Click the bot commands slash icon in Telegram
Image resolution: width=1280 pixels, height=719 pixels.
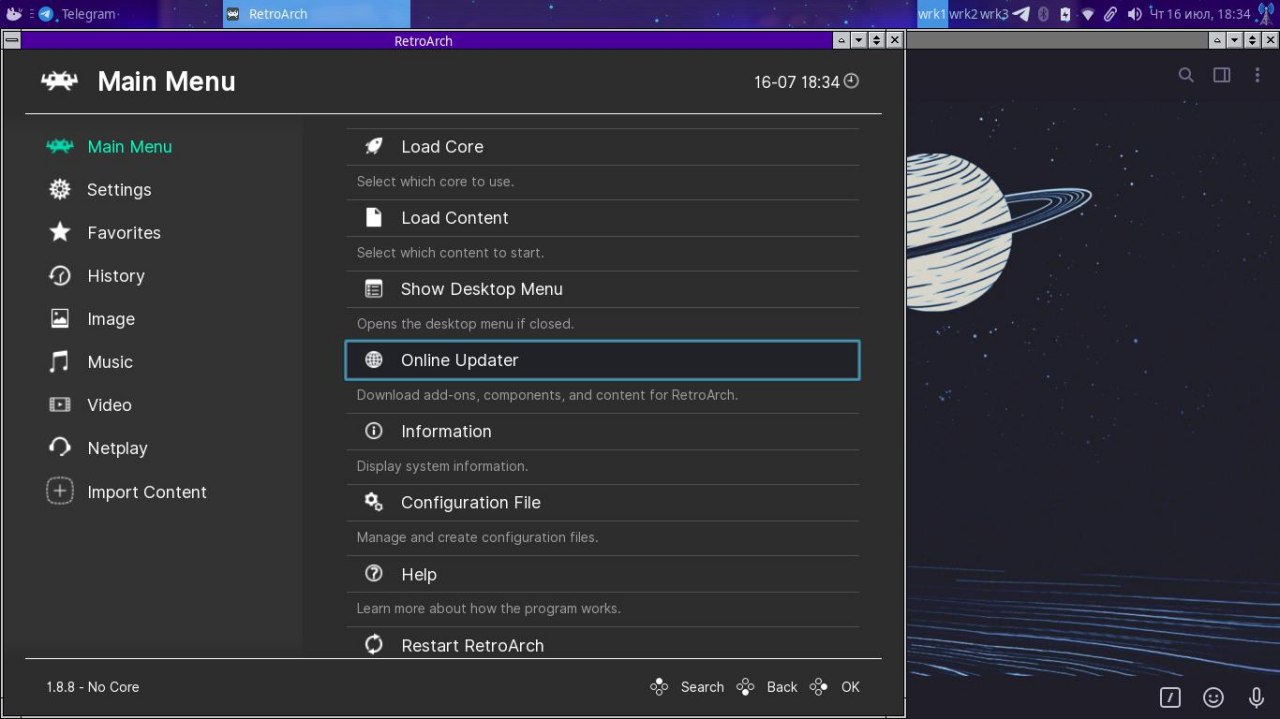pos(1170,697)
